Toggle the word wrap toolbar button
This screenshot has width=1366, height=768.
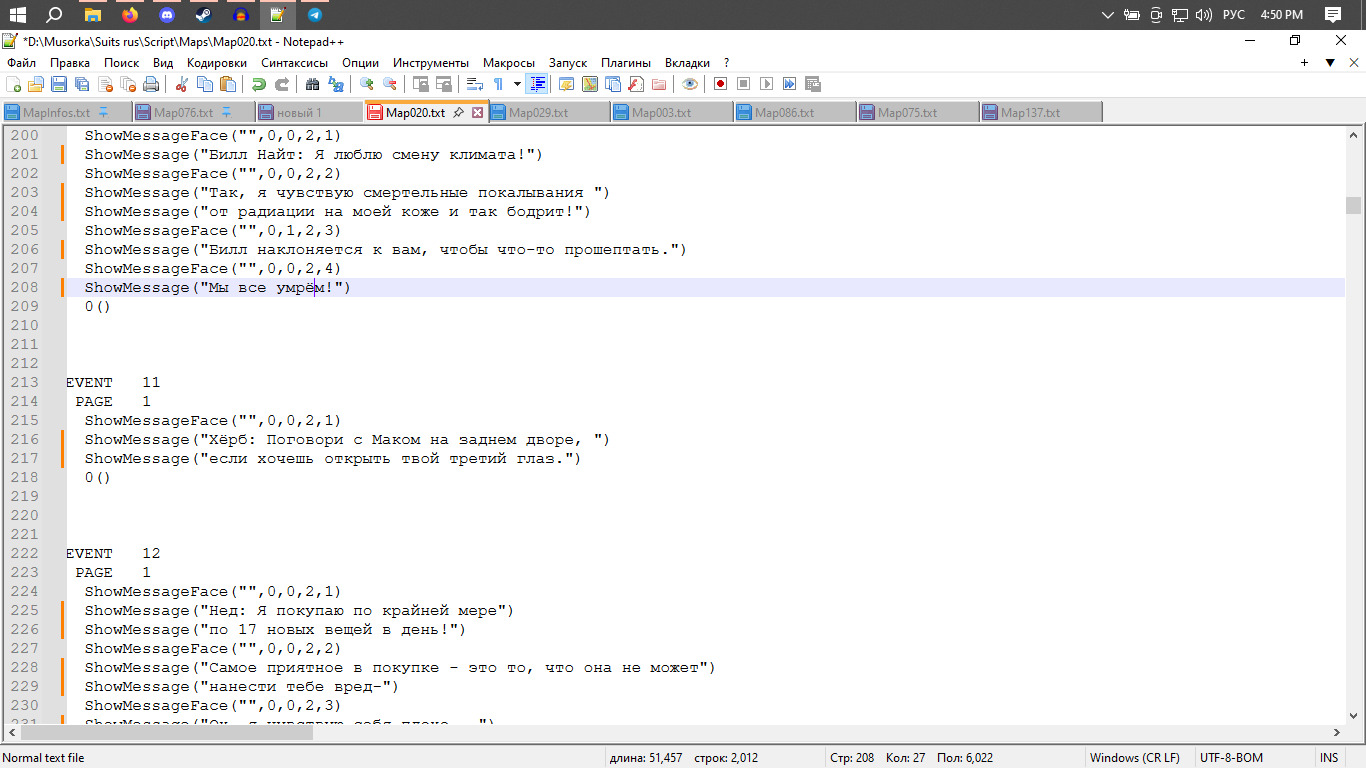coord(475,84)
